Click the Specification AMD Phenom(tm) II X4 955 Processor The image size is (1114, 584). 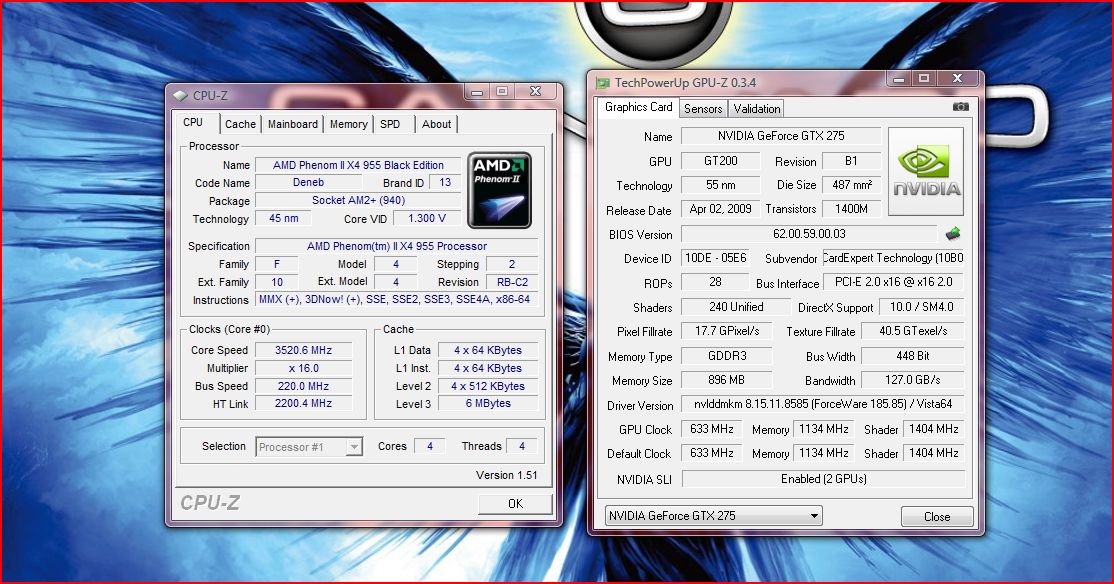tap(396, 246)
